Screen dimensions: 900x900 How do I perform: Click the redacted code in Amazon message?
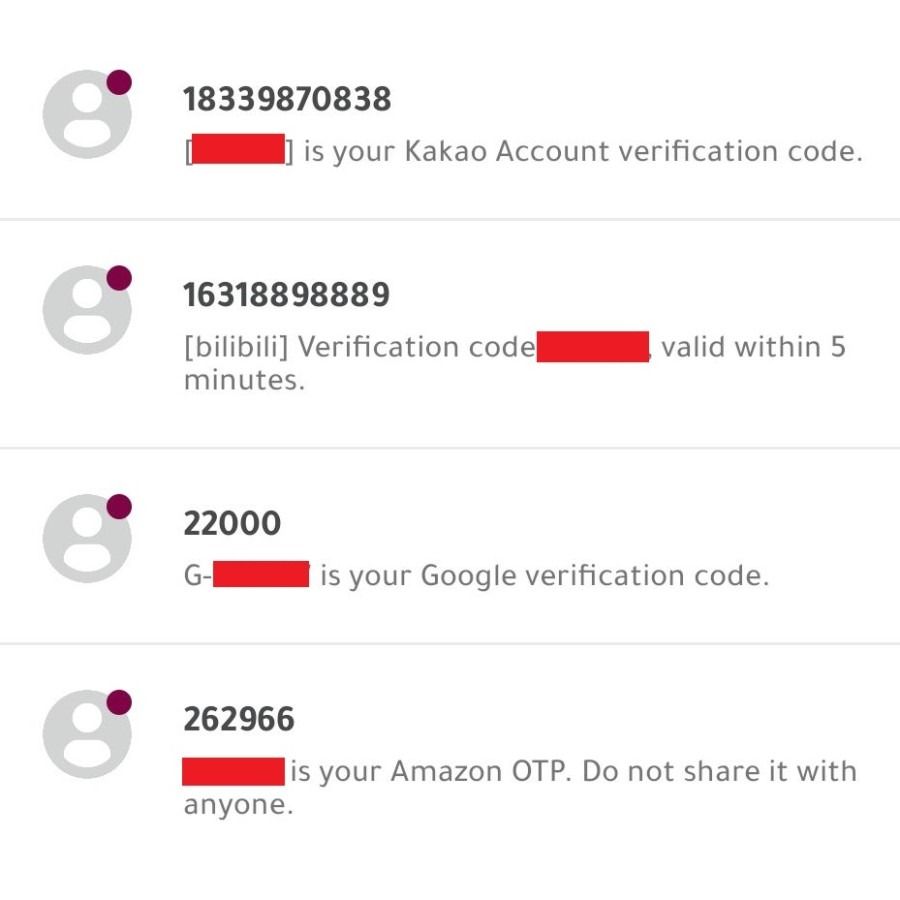234,771
